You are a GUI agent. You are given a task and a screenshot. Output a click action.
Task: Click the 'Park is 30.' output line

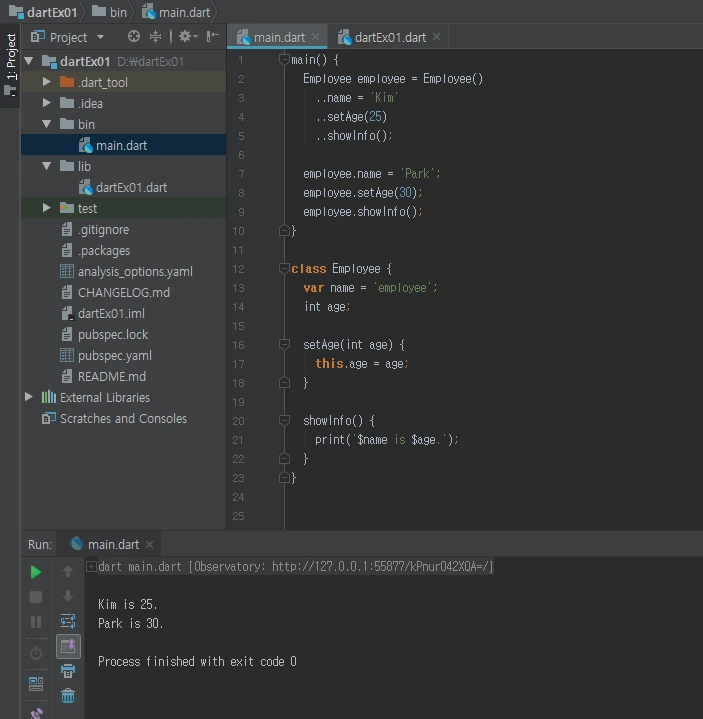point(131,624)
